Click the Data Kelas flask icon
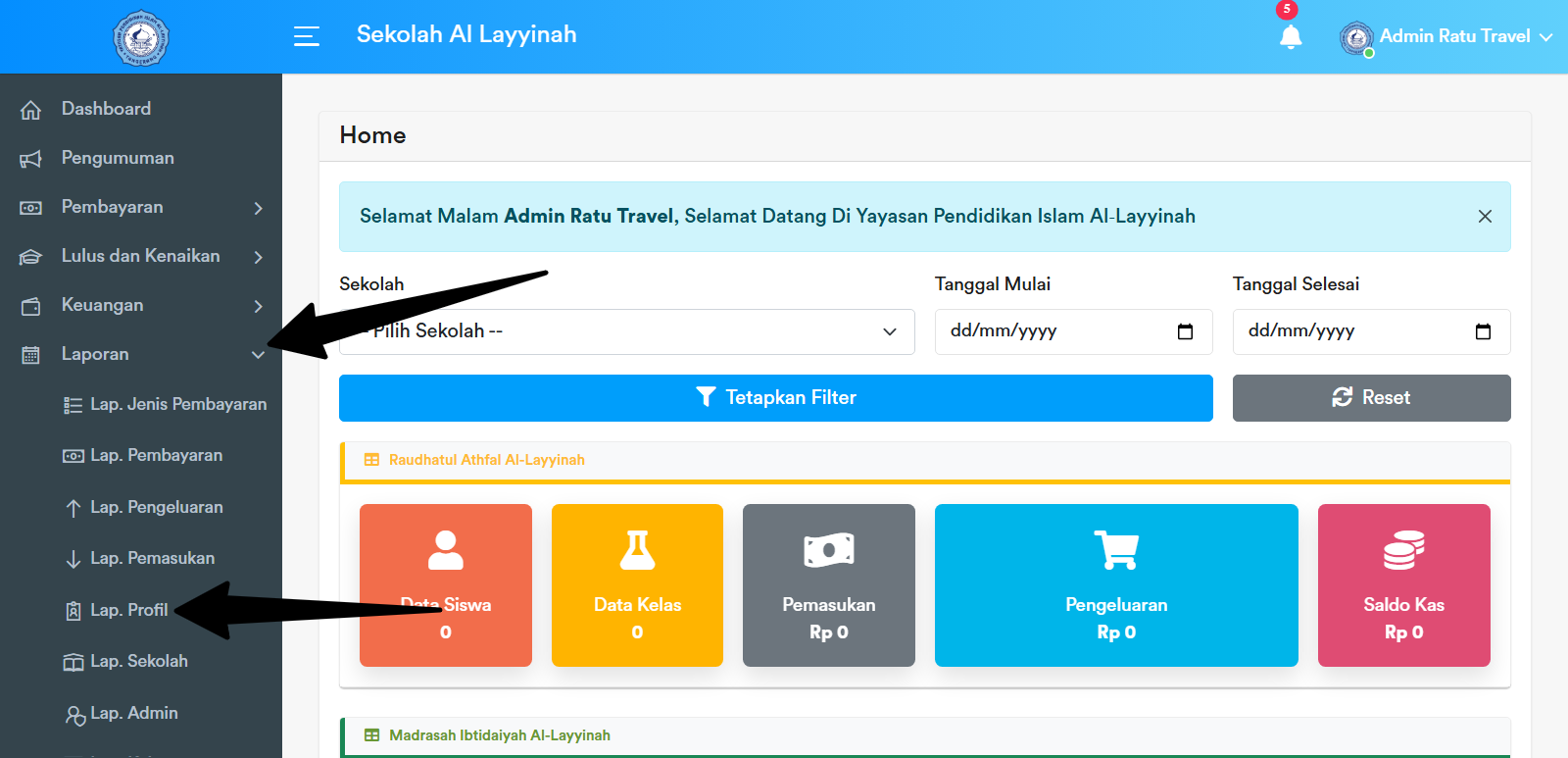This screenshot has height=758, width=1568. coord(637,550)
